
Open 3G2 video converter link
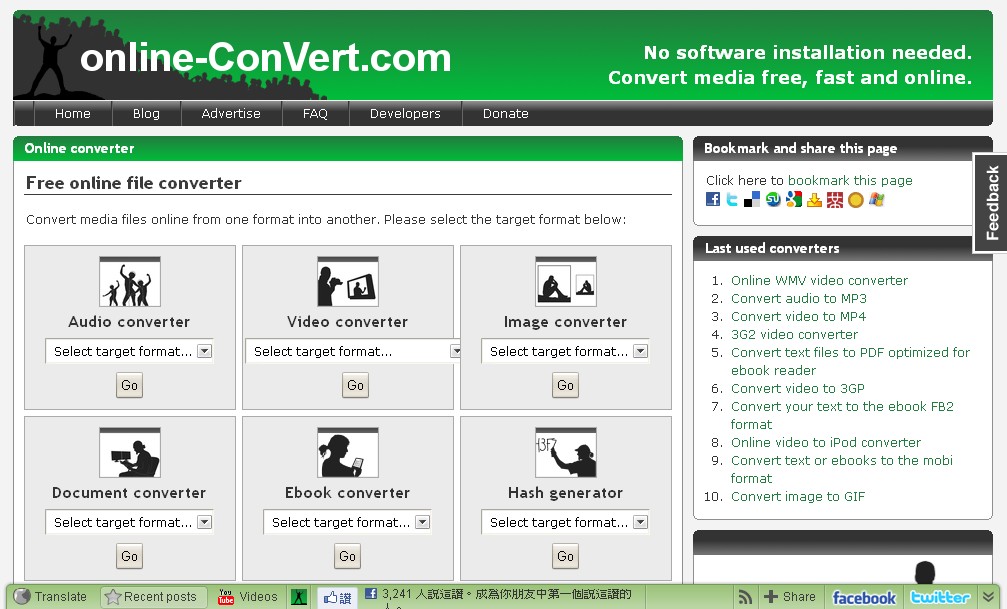point(794,335)
